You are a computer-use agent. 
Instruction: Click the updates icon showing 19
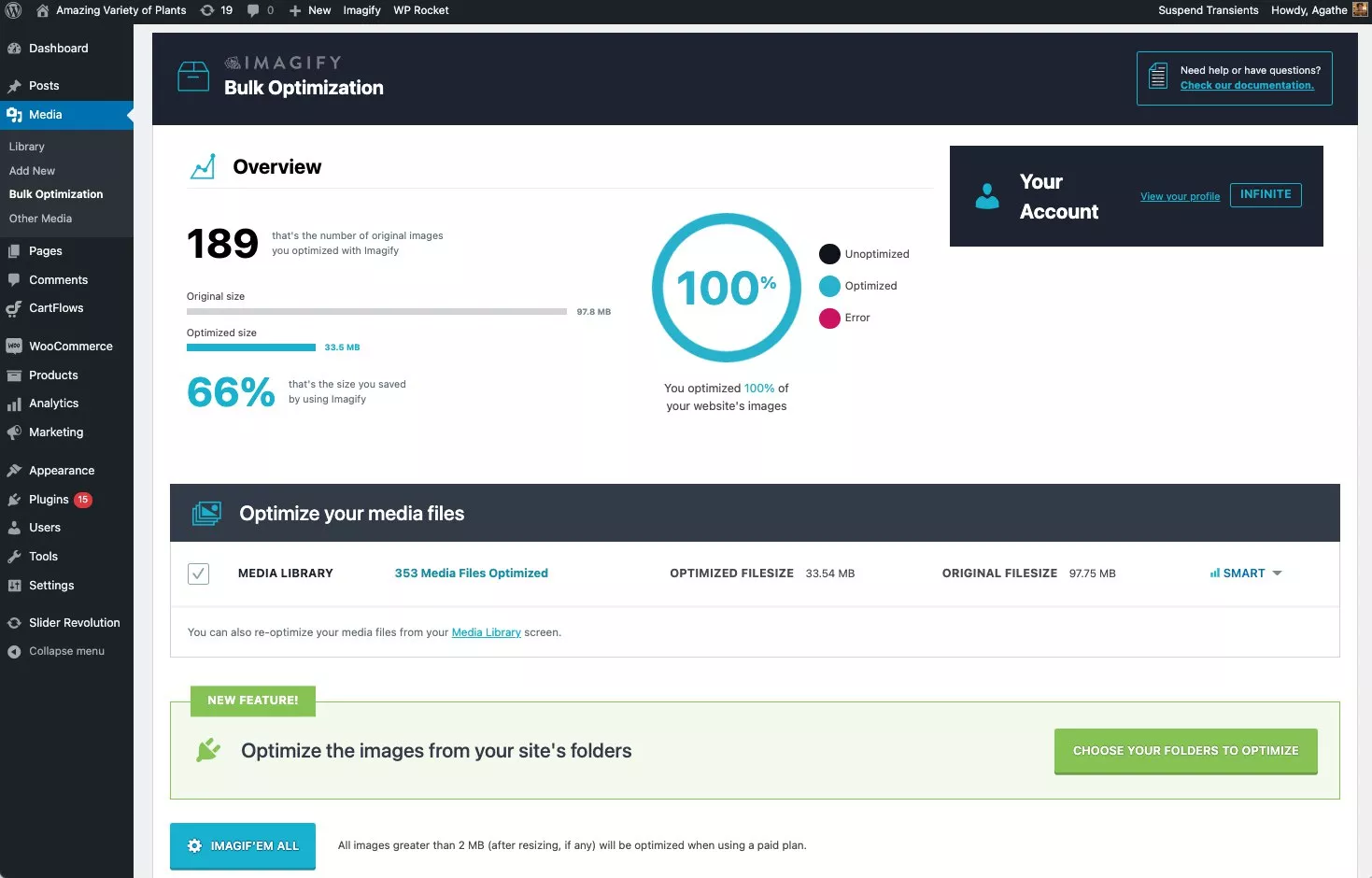[215, 10]
